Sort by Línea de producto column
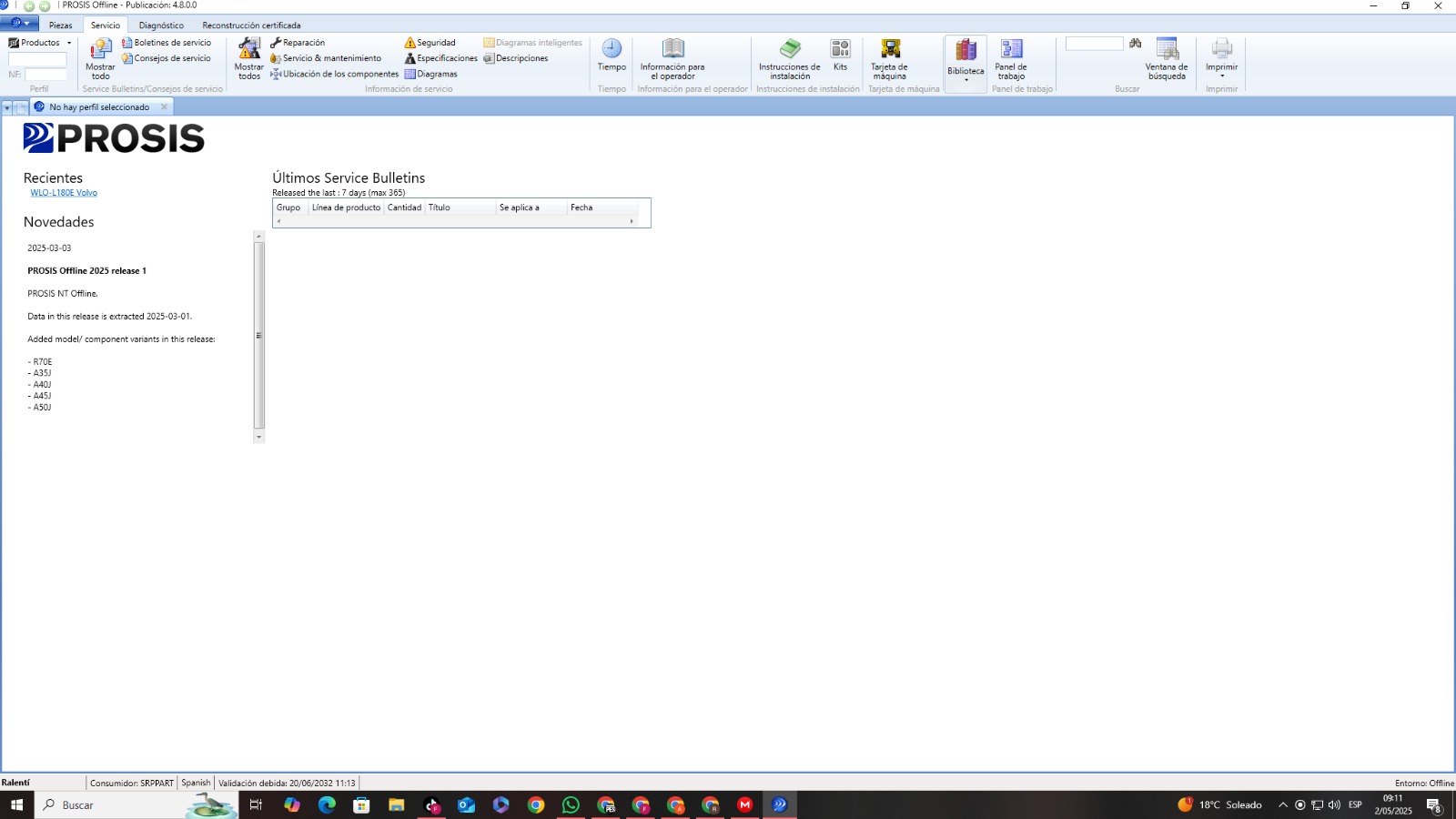1456x819 pixels. pyautogui.click(x=347, y=207)
